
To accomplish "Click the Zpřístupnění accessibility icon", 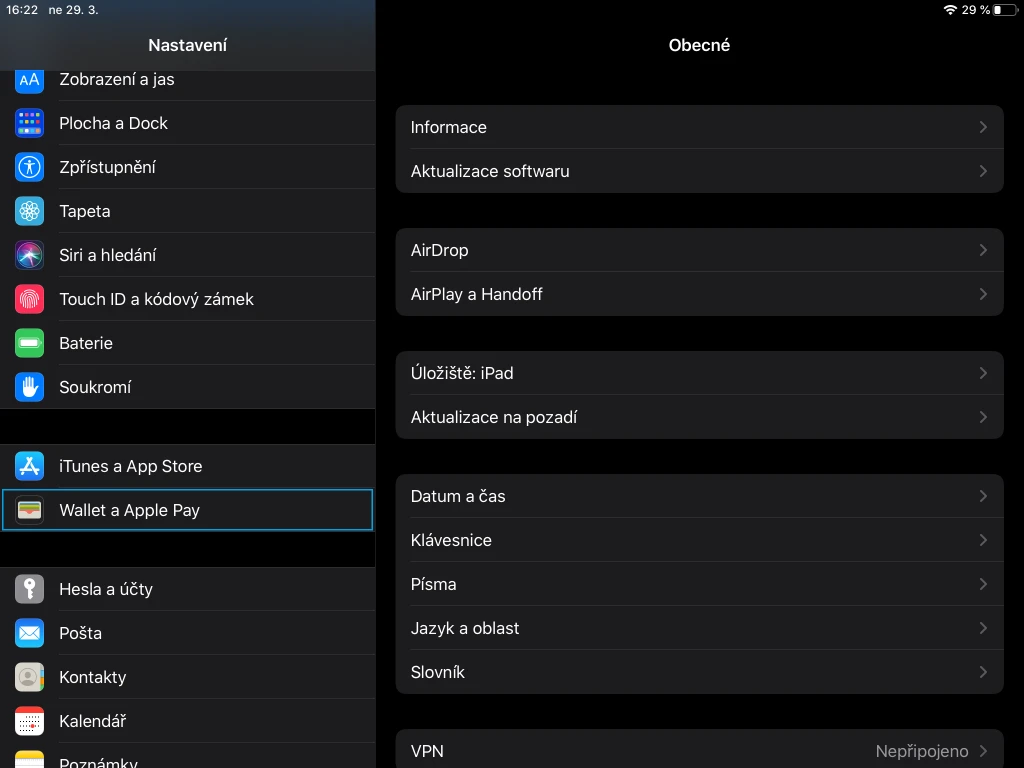I will point(29,167).
